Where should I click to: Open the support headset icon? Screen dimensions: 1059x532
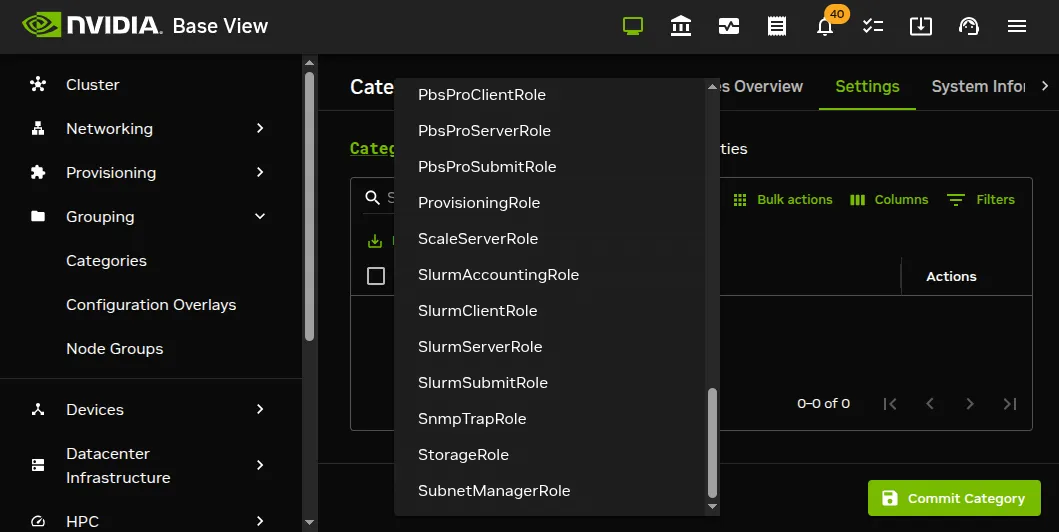point(968,26)
